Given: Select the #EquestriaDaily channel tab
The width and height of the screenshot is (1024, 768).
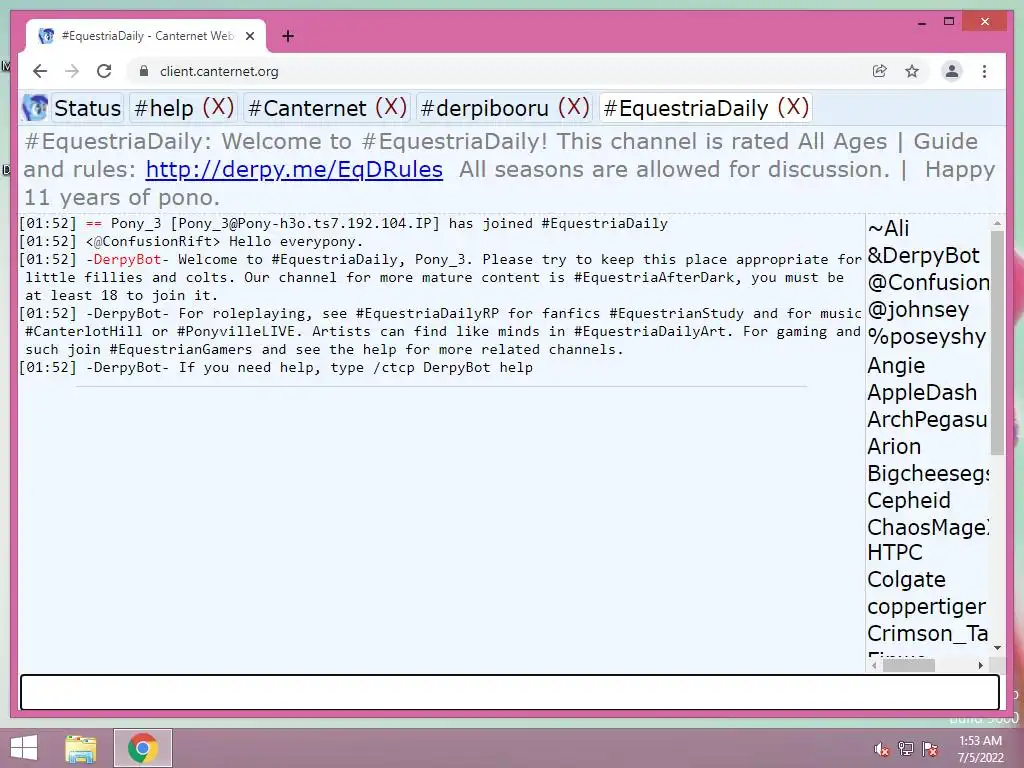Looking at the screenshot, I should [686, 108].
